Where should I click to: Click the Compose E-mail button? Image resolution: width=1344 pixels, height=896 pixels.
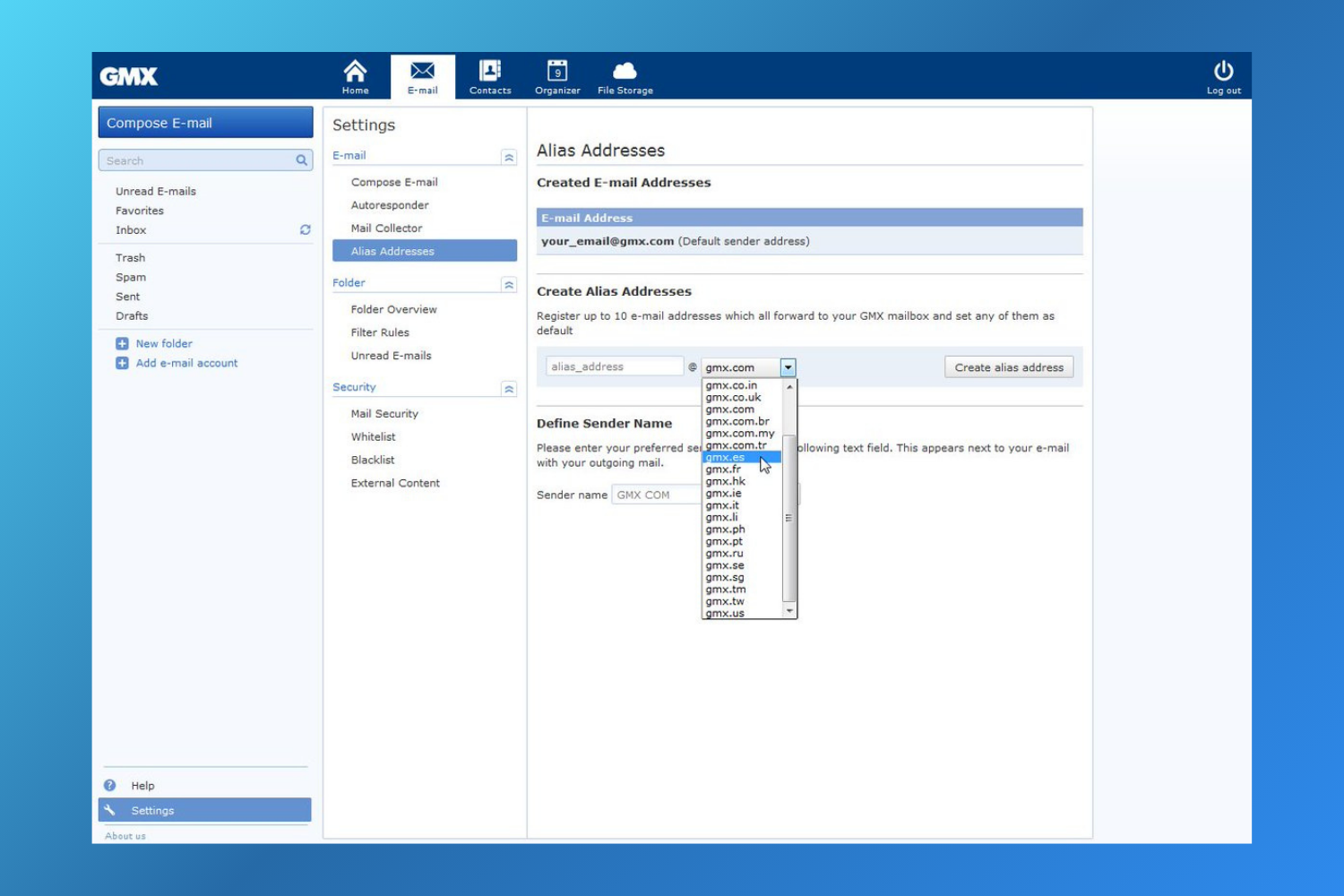(205, 123)
